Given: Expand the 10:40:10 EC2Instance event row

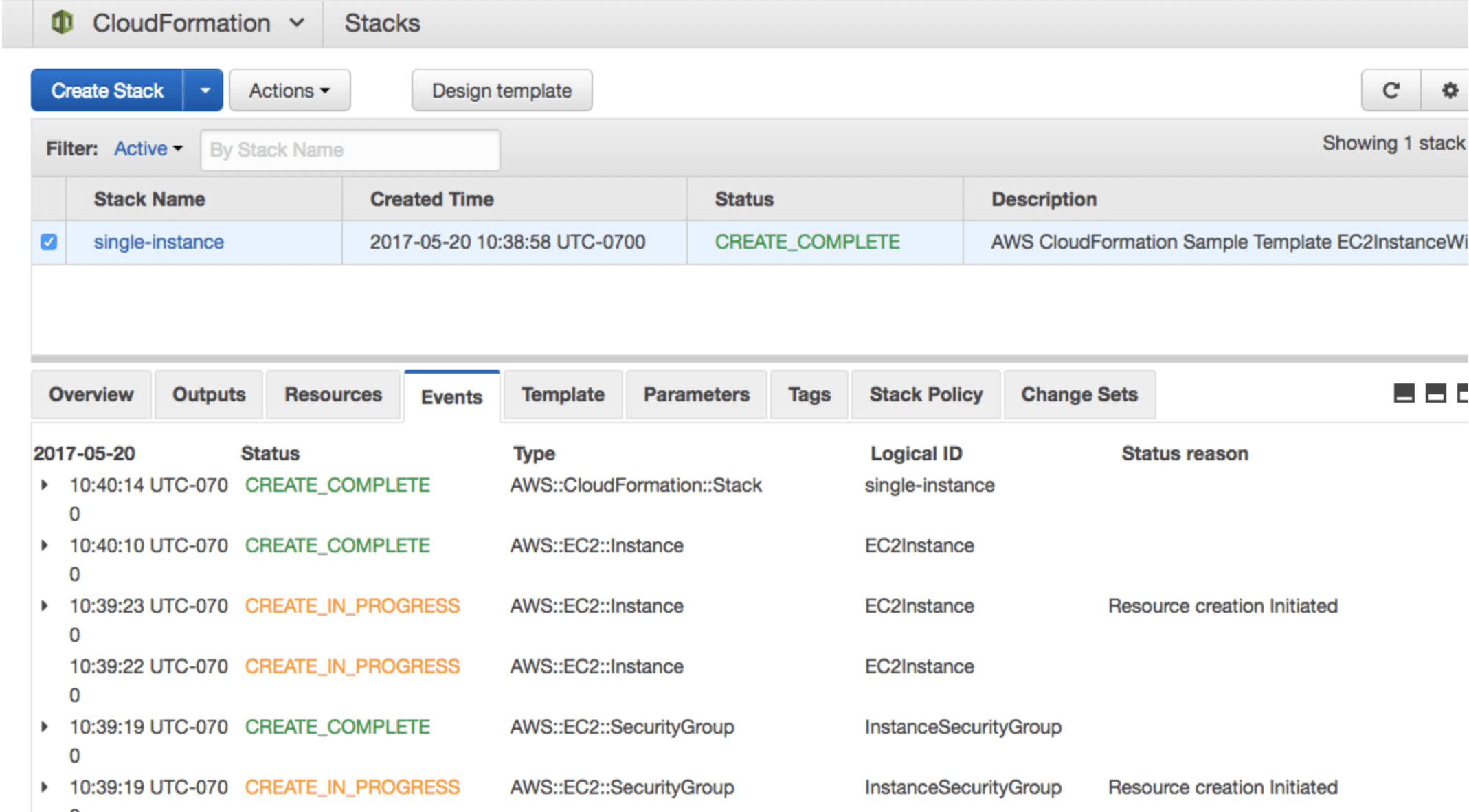Looking at the screenshot, I should pyautogui.click(x=45, y=545).
